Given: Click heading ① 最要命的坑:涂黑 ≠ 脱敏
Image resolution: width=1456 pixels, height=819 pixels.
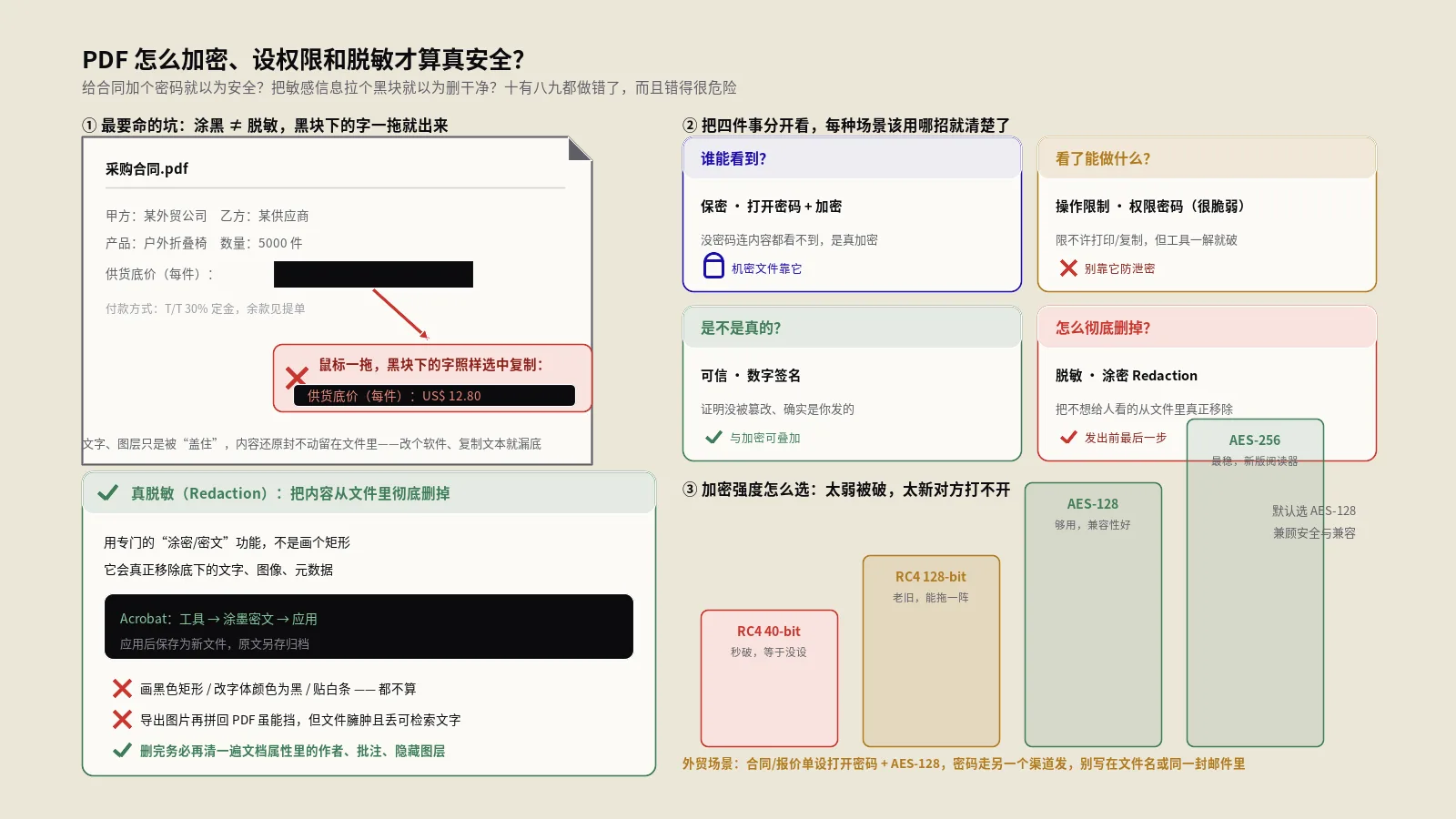Looking at the screenshot, I should click(265, 126).
